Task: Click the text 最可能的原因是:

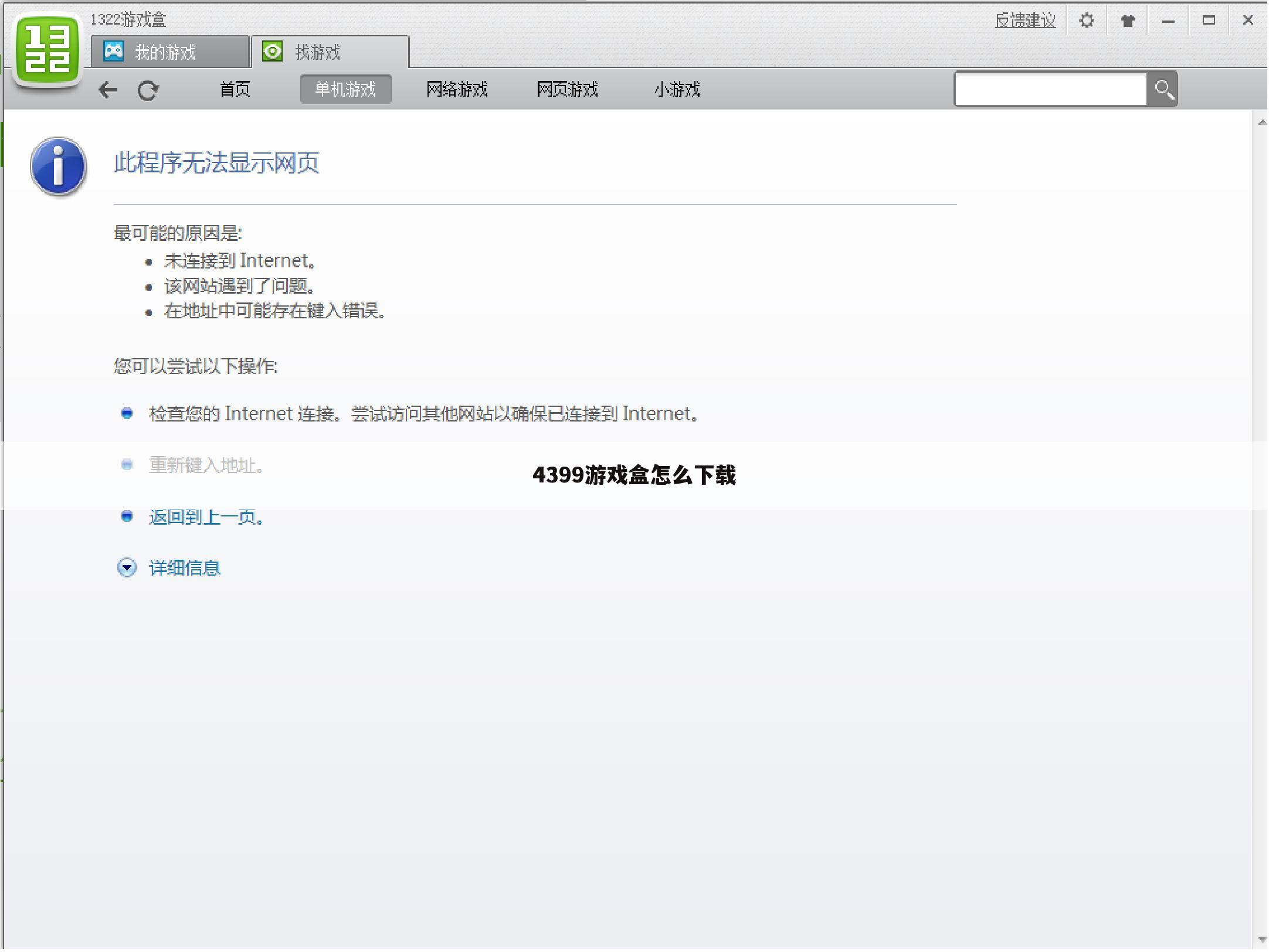Action: [178, 233]
